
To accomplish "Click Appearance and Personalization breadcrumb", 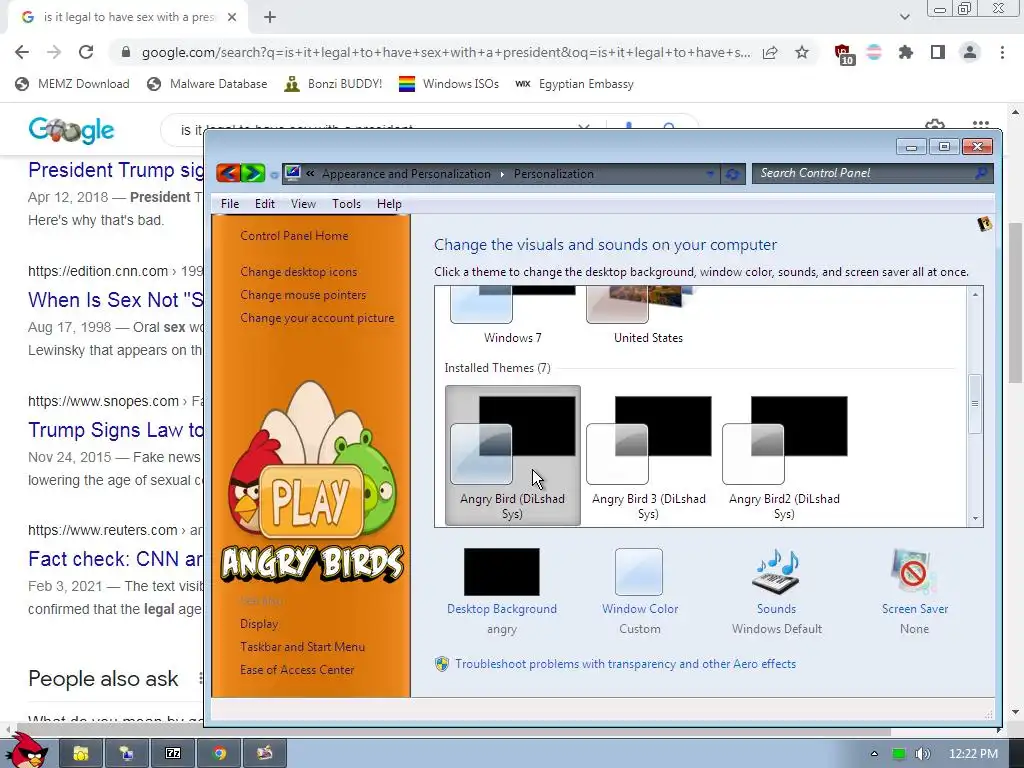I will [x=406, y=174].
